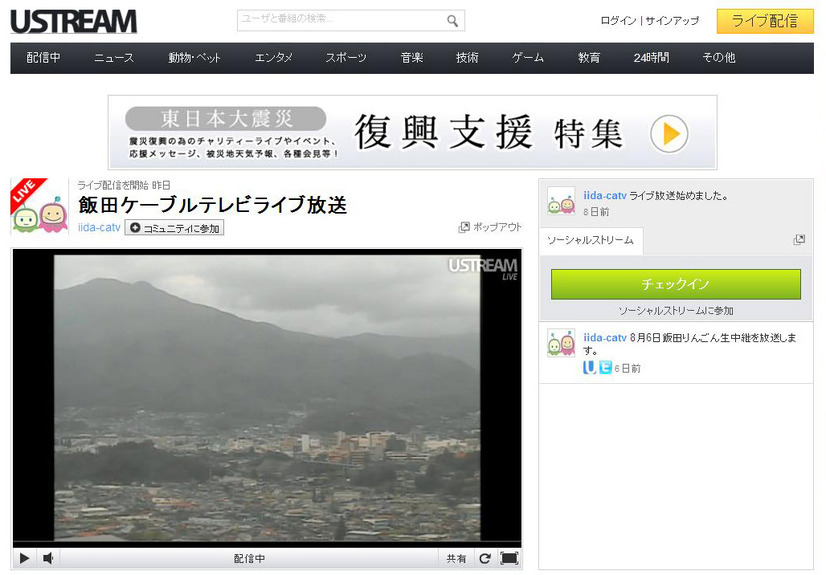Screen dimensions: 826x575
Task: Toggle fullscreen with the player icon
Action: [509, 558]
